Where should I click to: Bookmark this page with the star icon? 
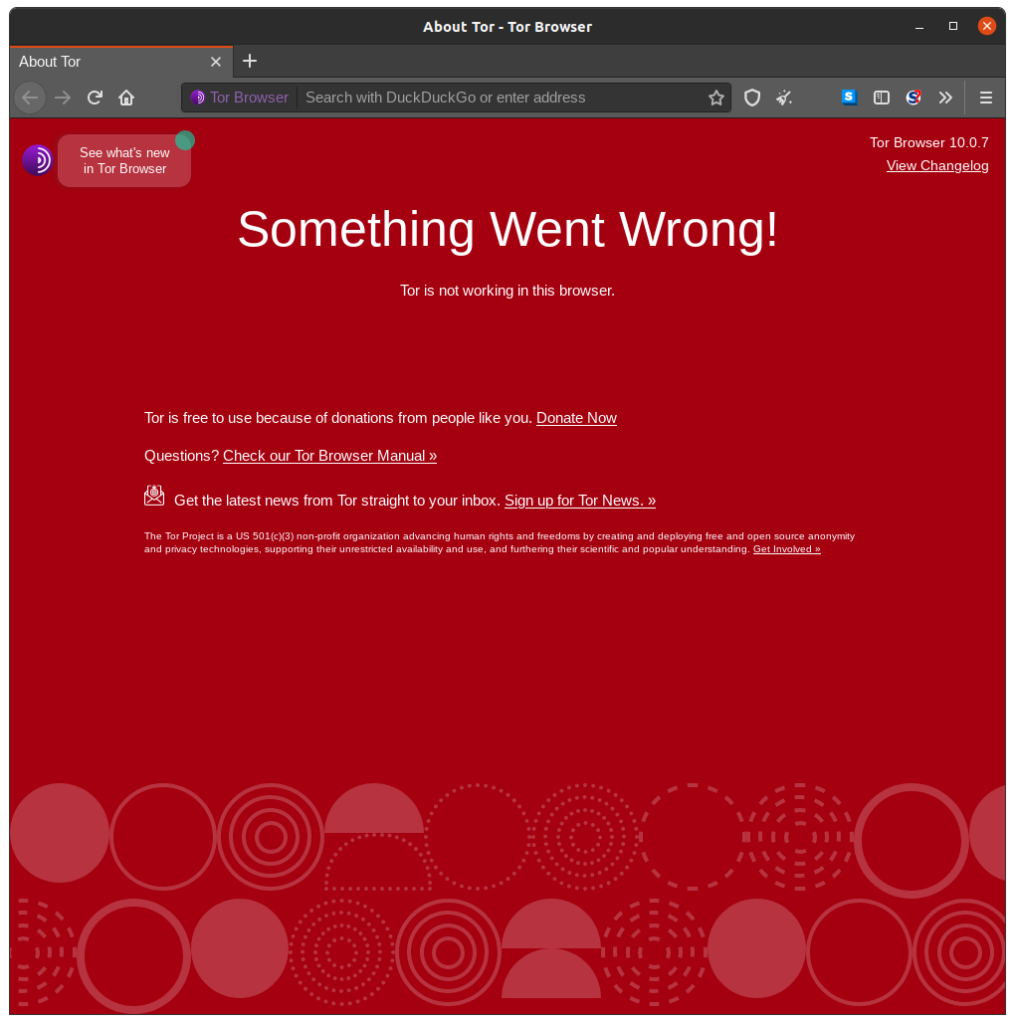tap(716, 97)
